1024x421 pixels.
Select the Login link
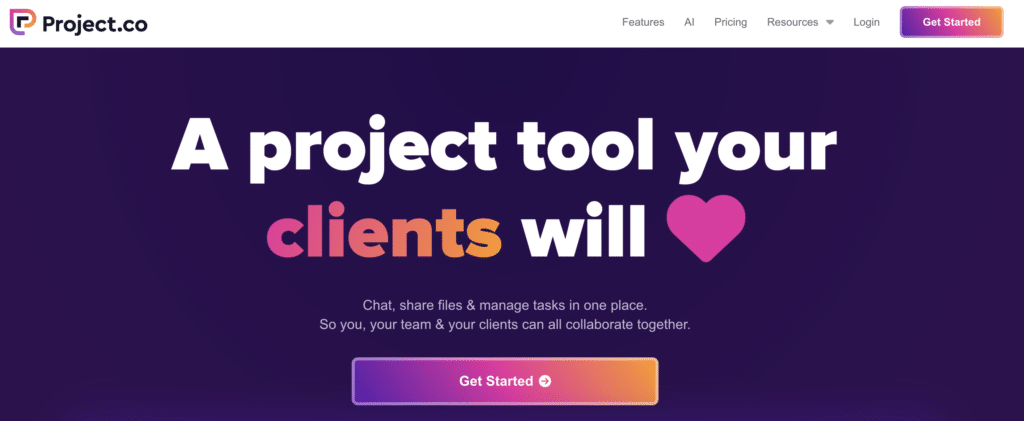866,22
